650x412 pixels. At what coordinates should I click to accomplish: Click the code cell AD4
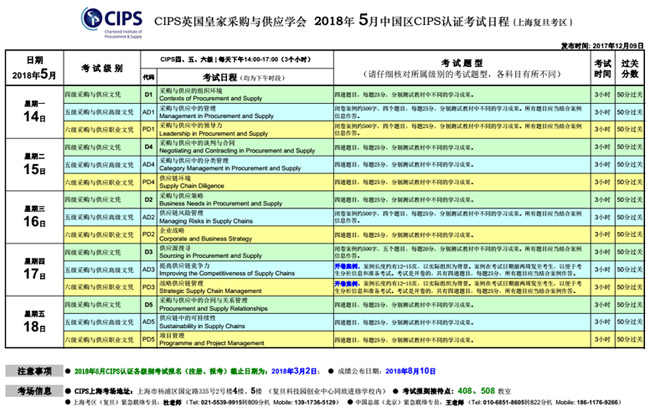pyautogui.click(x=149, y=165)
